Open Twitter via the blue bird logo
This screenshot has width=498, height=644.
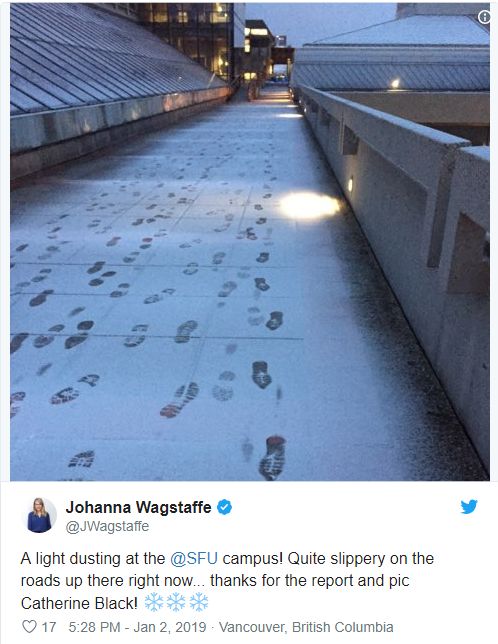point(469,507)
